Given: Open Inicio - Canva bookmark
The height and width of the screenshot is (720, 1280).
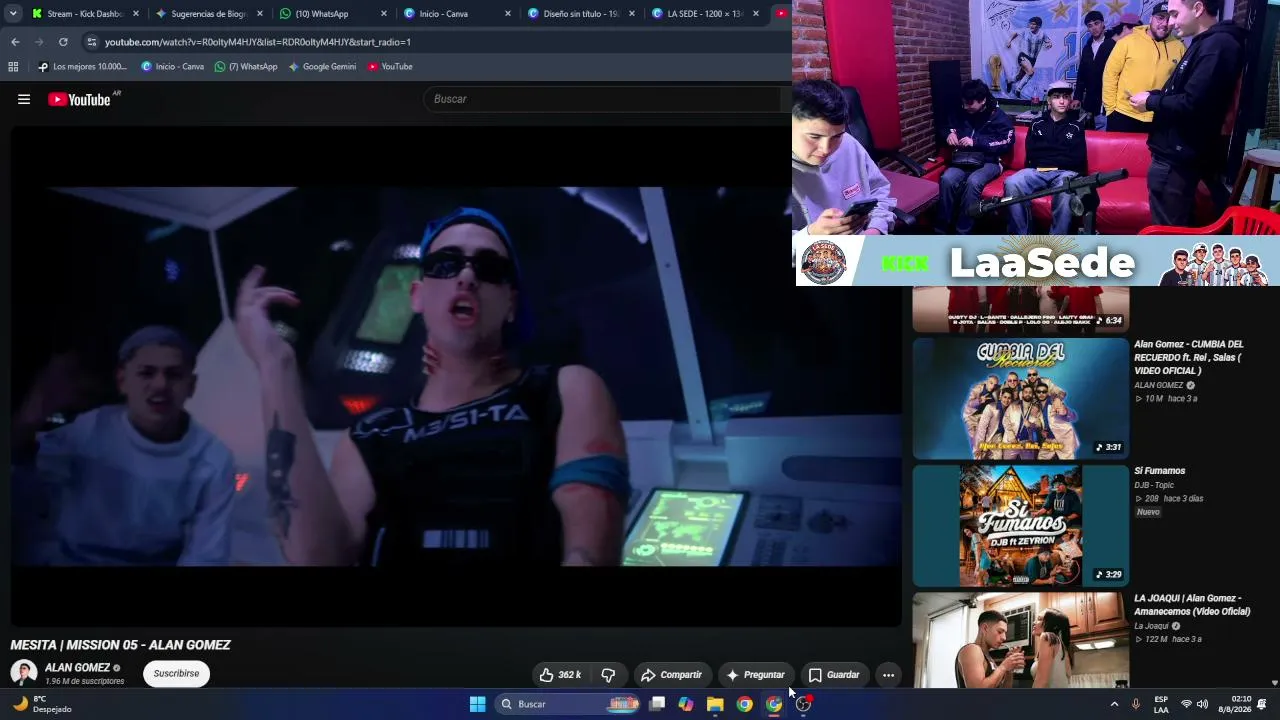Looking at the screenshot, I should coord(172,67).
